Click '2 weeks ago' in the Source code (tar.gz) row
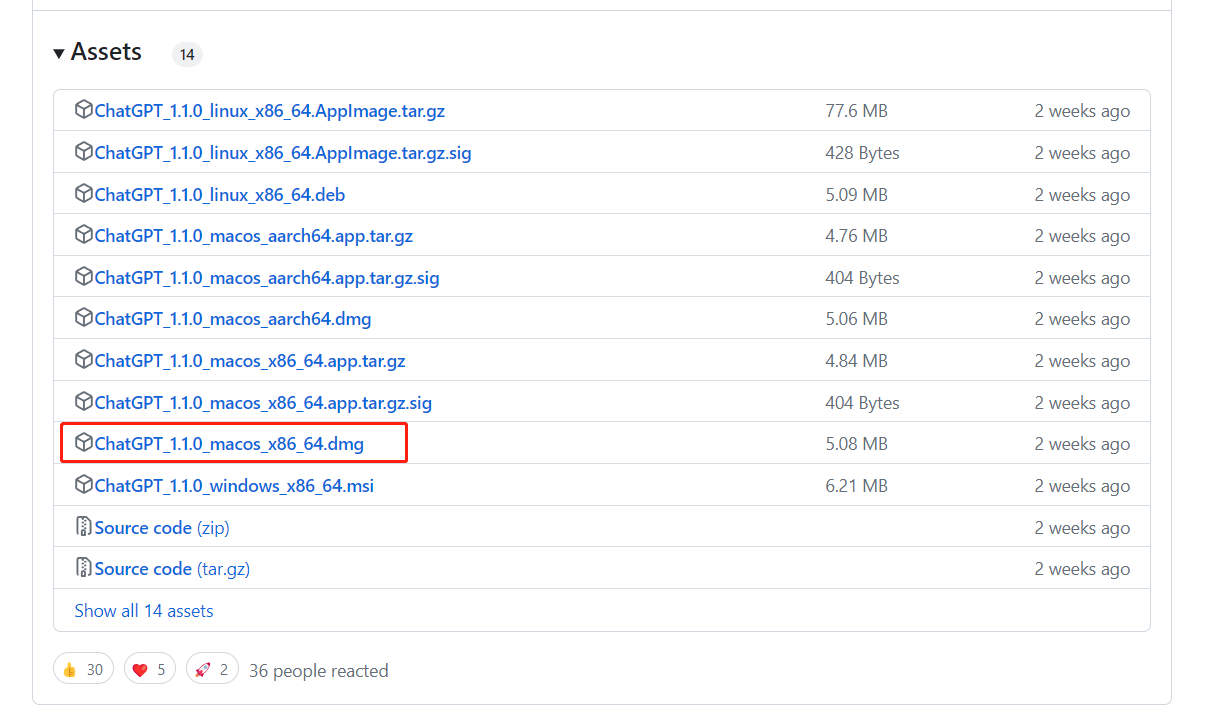 (x=1082, y=569)
